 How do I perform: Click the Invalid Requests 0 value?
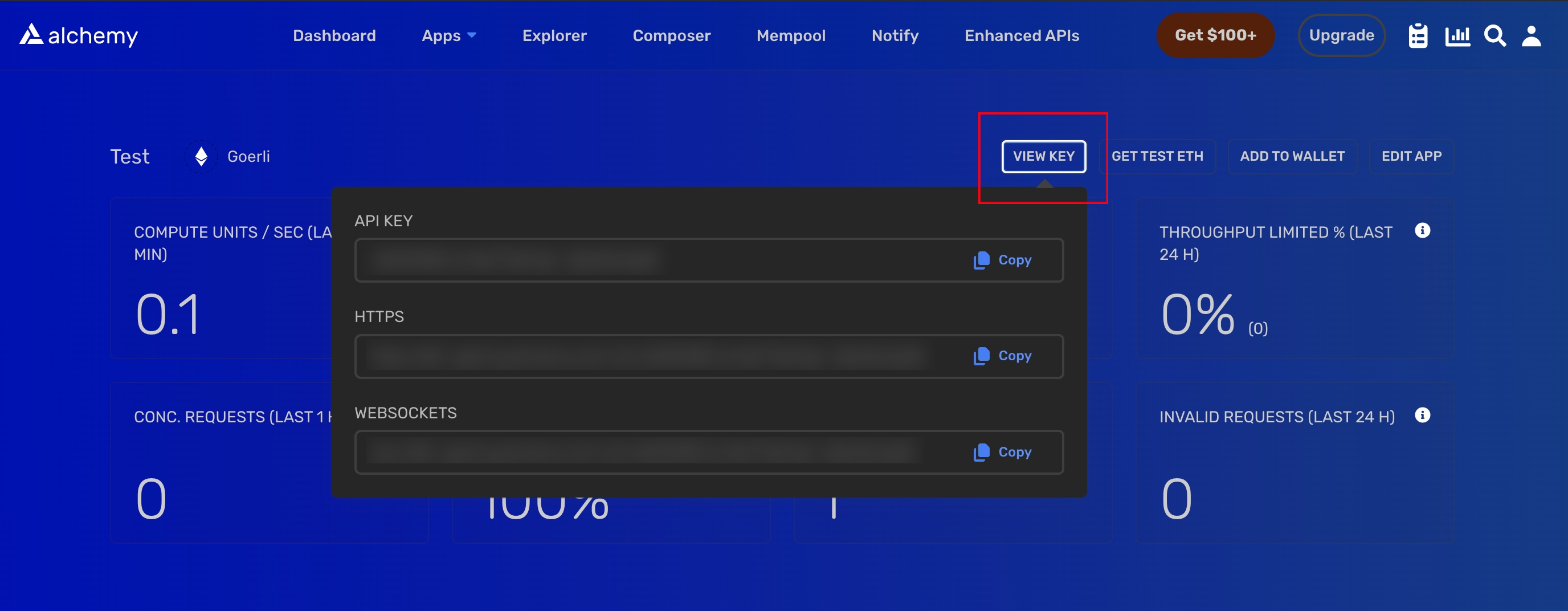[1176, 499]
